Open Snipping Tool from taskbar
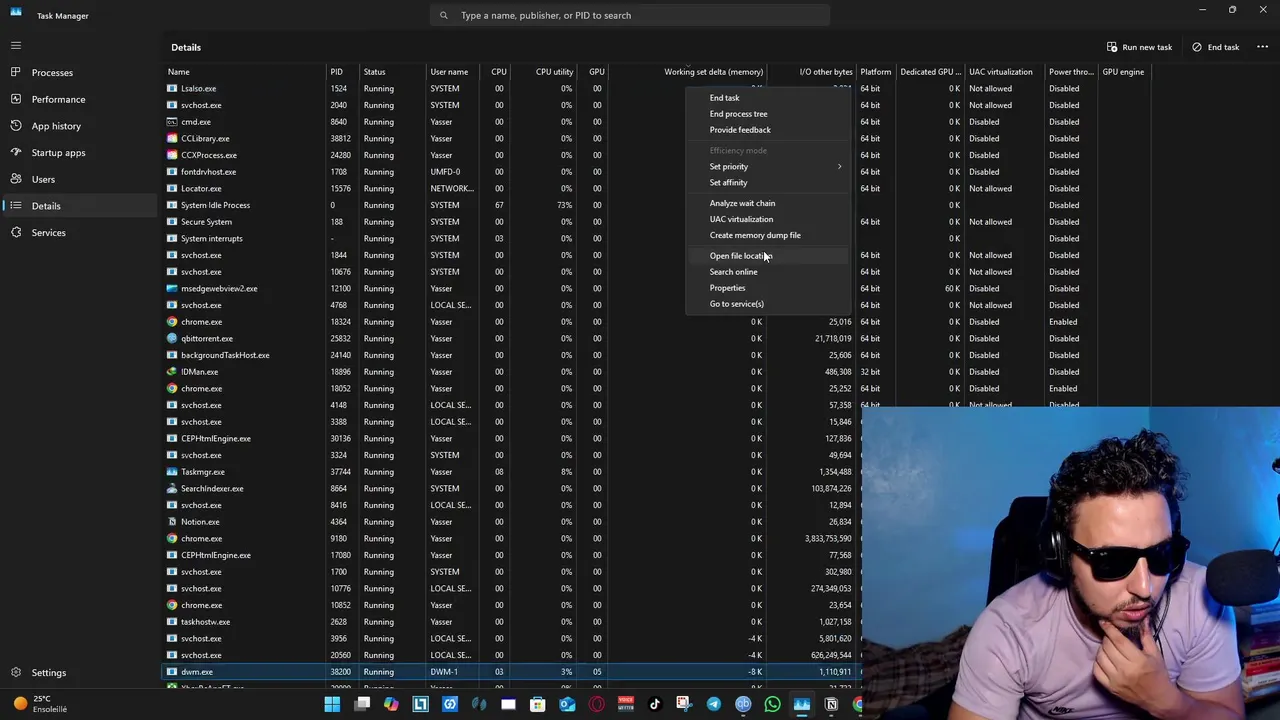The height and width of the screenshot is (720, 1280). coord(684,704)
